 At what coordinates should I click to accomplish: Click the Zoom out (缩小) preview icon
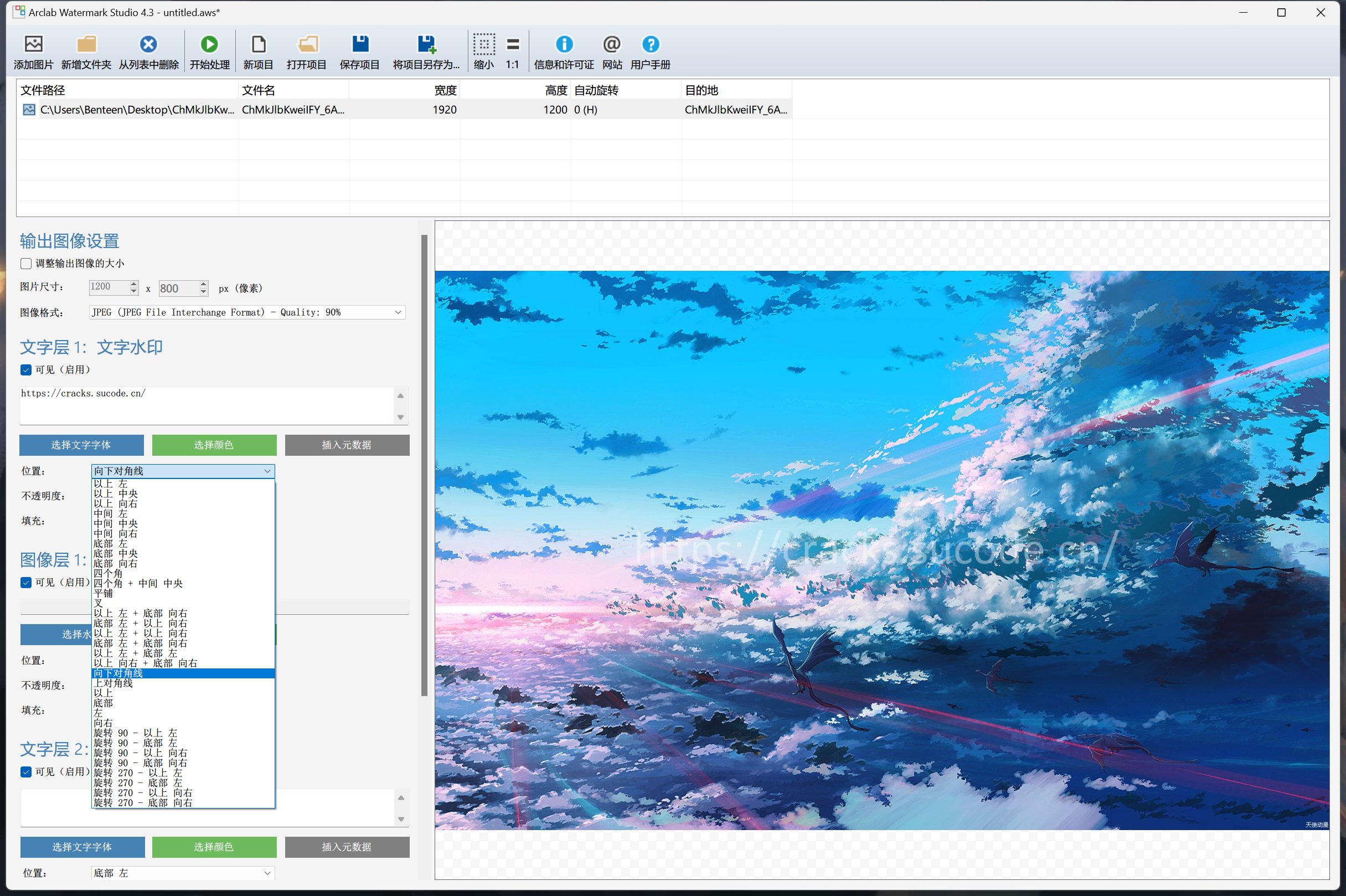pos(484,44)
